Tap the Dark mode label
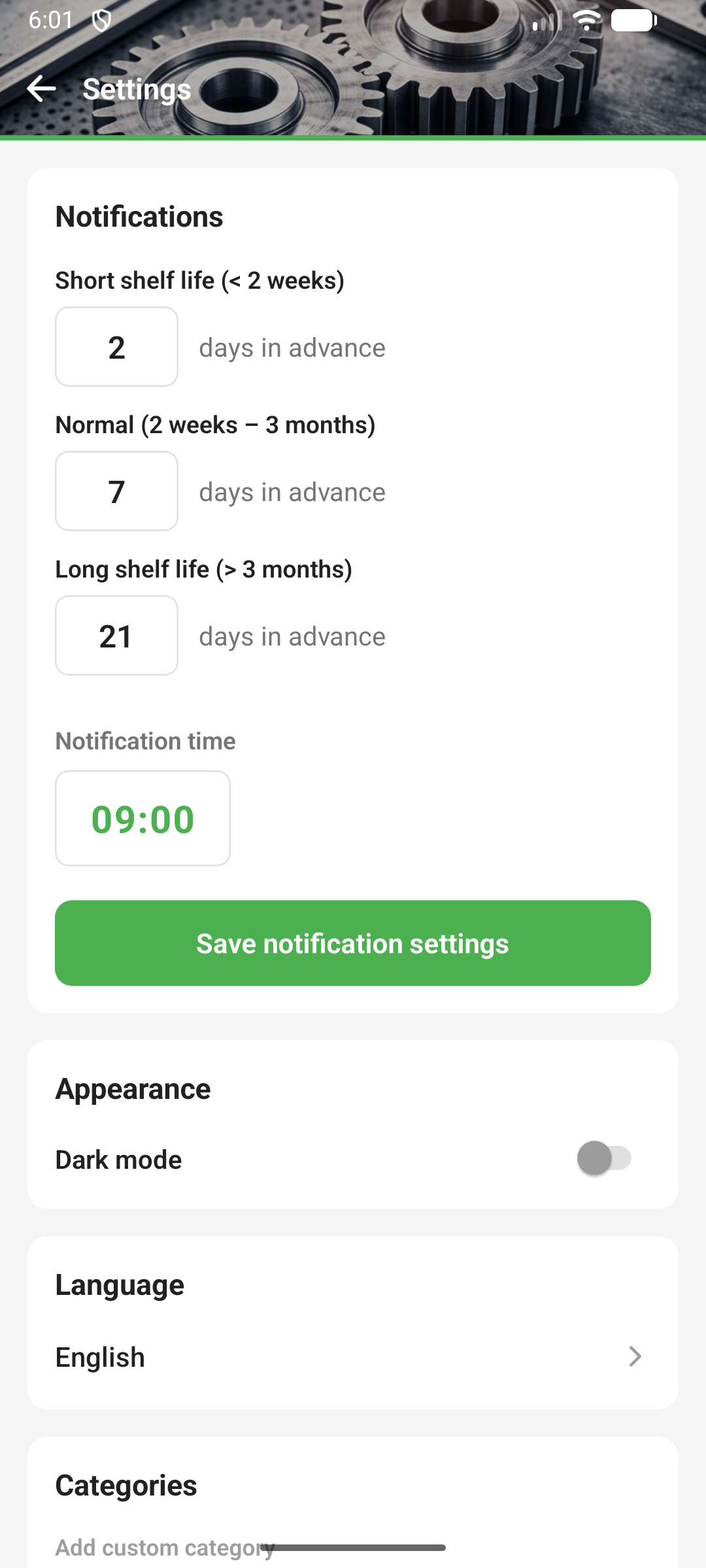The height and width of the screenshot is (1568, 706). click(118, 1160)
